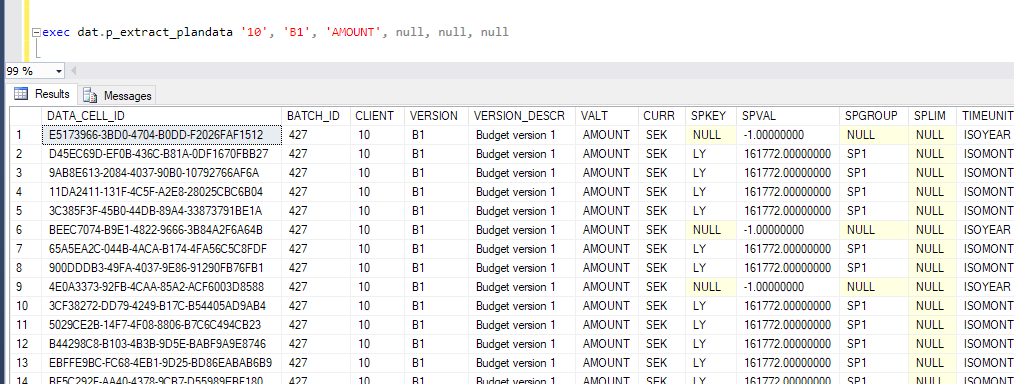Click dat.p_extract_plandata in the query editor
This screenshot has height=384, width=1014.
tap(155, 32)
